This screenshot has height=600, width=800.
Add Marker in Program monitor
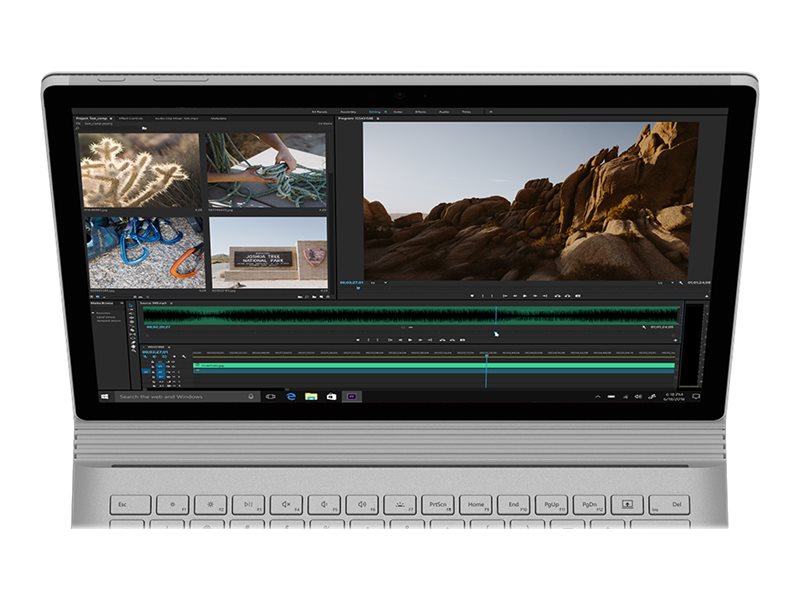pos(472,296)
